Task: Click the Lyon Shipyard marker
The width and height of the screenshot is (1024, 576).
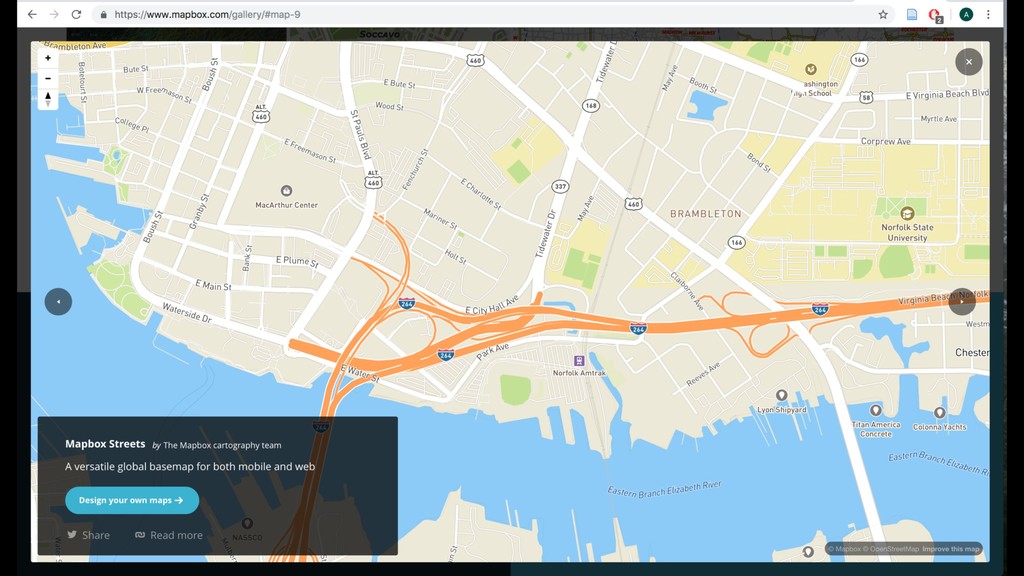Action: tap(781, 395)
